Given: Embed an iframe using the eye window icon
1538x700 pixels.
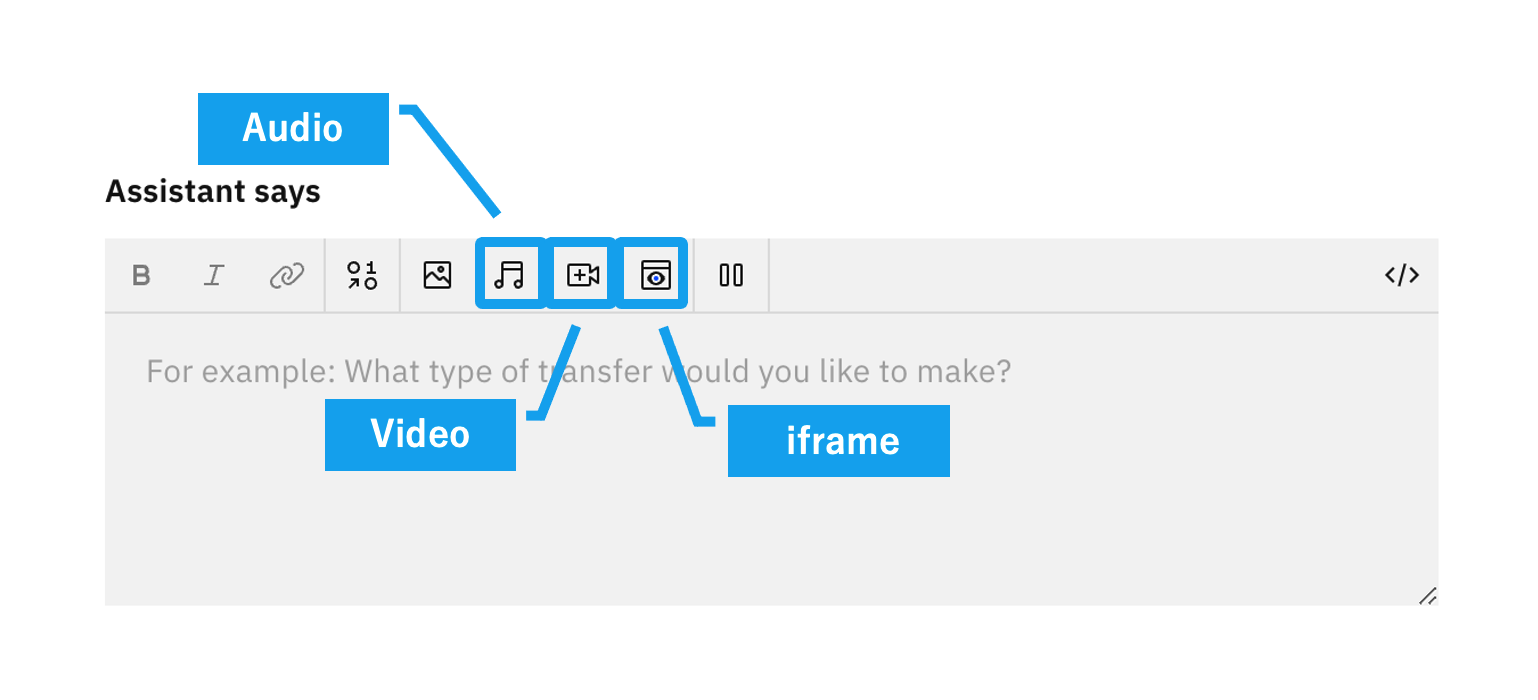Looking at the screenshot, I should [656, 275].
